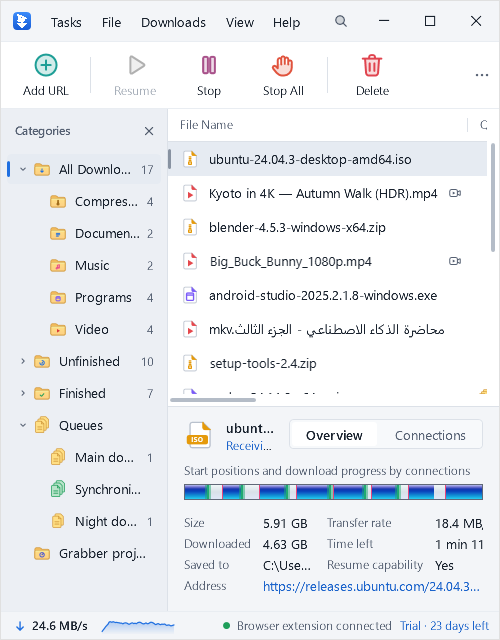The image size is (500, 640).
Task: Select Kyoto in 4K Autumn Walk file
Action: (x=327, y=193)
